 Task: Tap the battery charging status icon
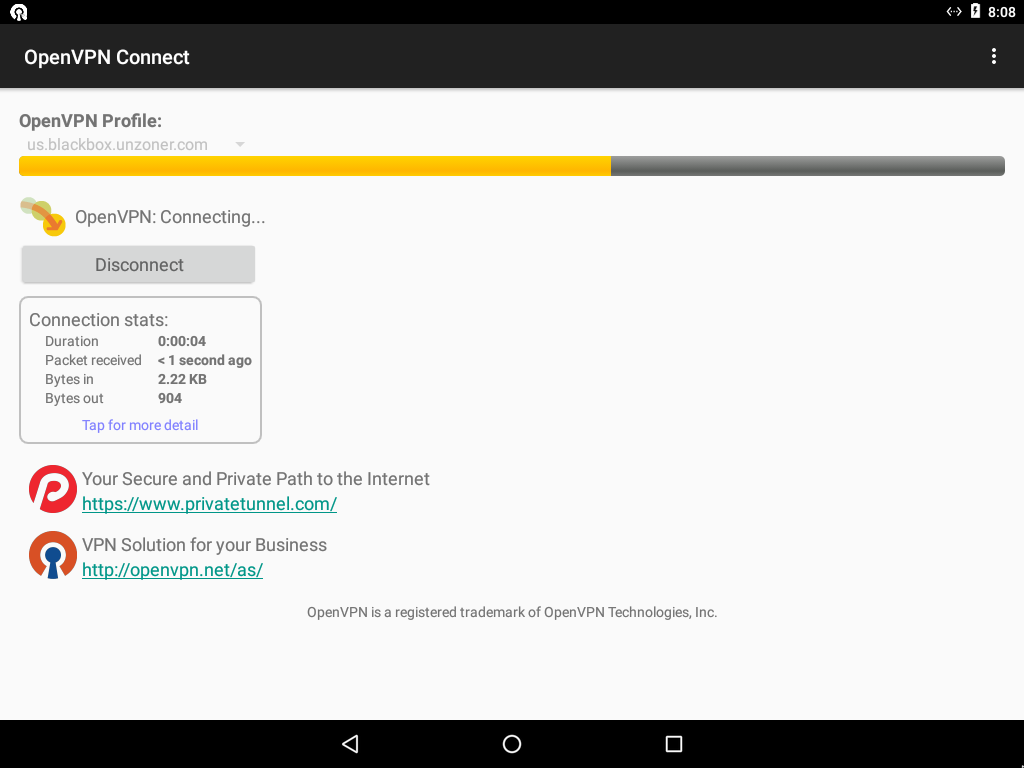[975, 11]
